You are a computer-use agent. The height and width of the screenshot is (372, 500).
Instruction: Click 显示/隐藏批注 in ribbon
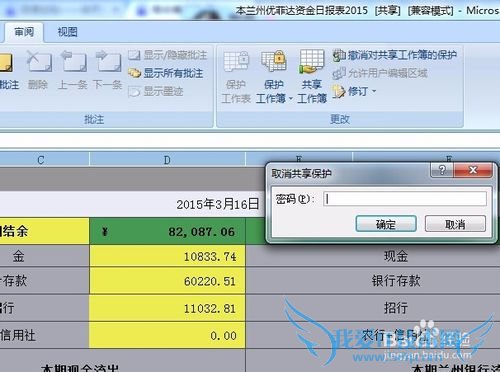pyautogui.click(x=168, y=55)
